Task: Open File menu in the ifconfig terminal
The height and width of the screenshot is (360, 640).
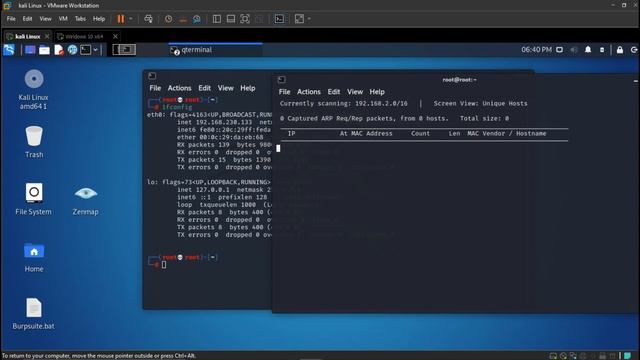Action: point(155,88)
